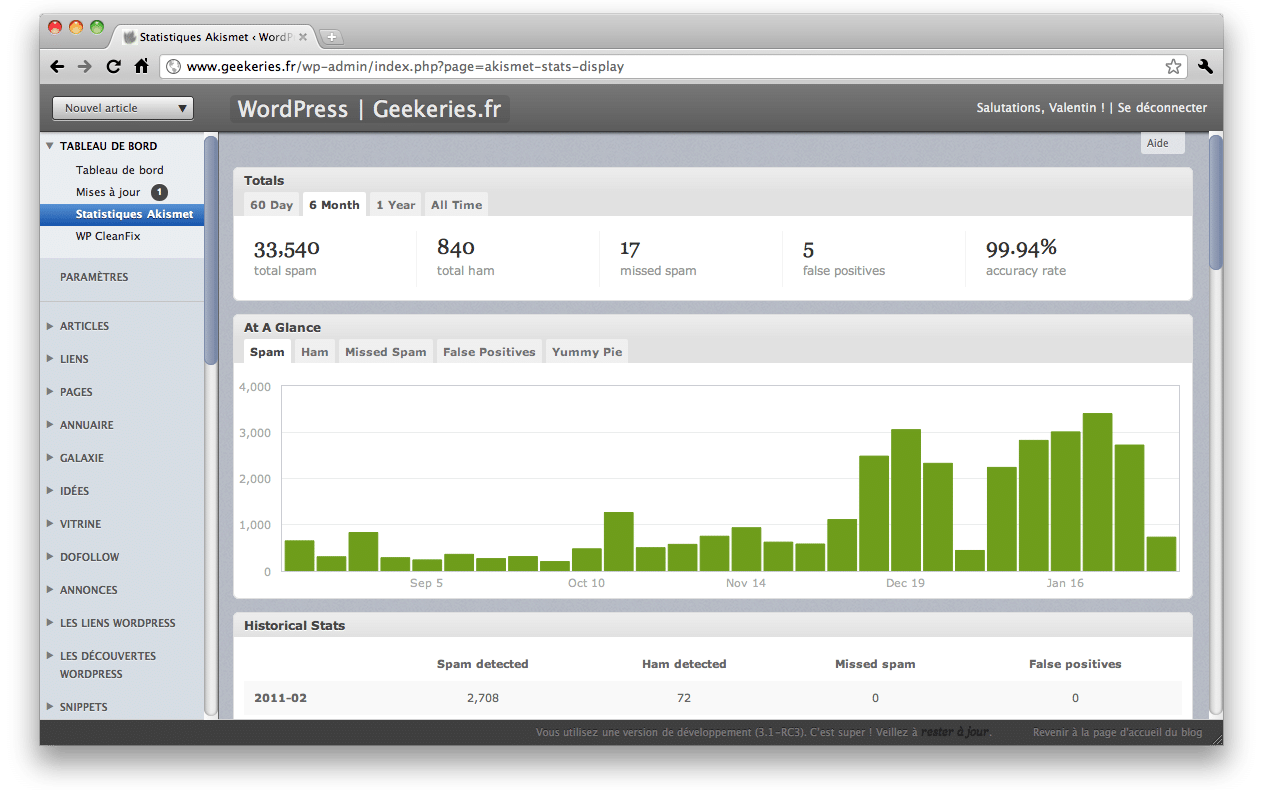Screen dimensions: 1263x800
Task: Show the False Positives chart tab
Action: click(x=489, y=352)
